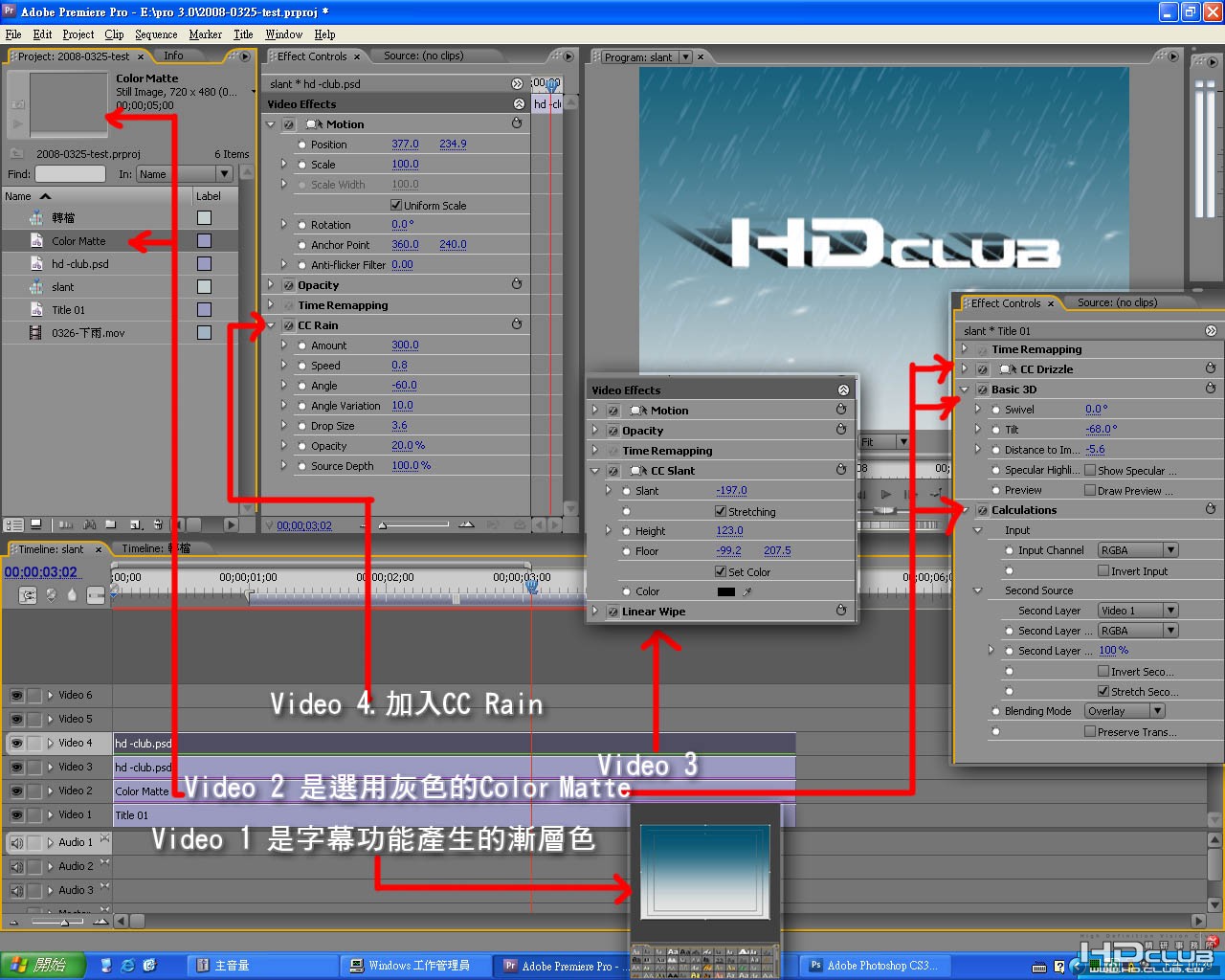Open Find (binoculars) in Project panel
This screenshot has height=980, width=1225.
pyautogui.click(x=89, y=524)
